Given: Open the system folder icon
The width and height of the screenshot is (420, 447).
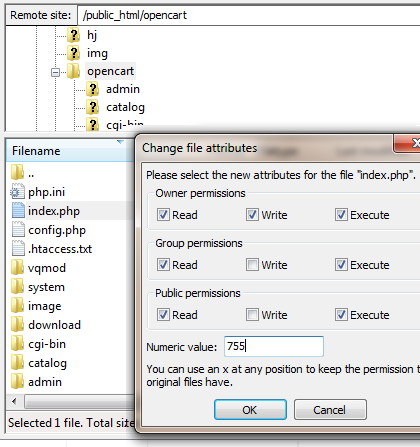Looking at the screenshot, I should tap(17, 286).
